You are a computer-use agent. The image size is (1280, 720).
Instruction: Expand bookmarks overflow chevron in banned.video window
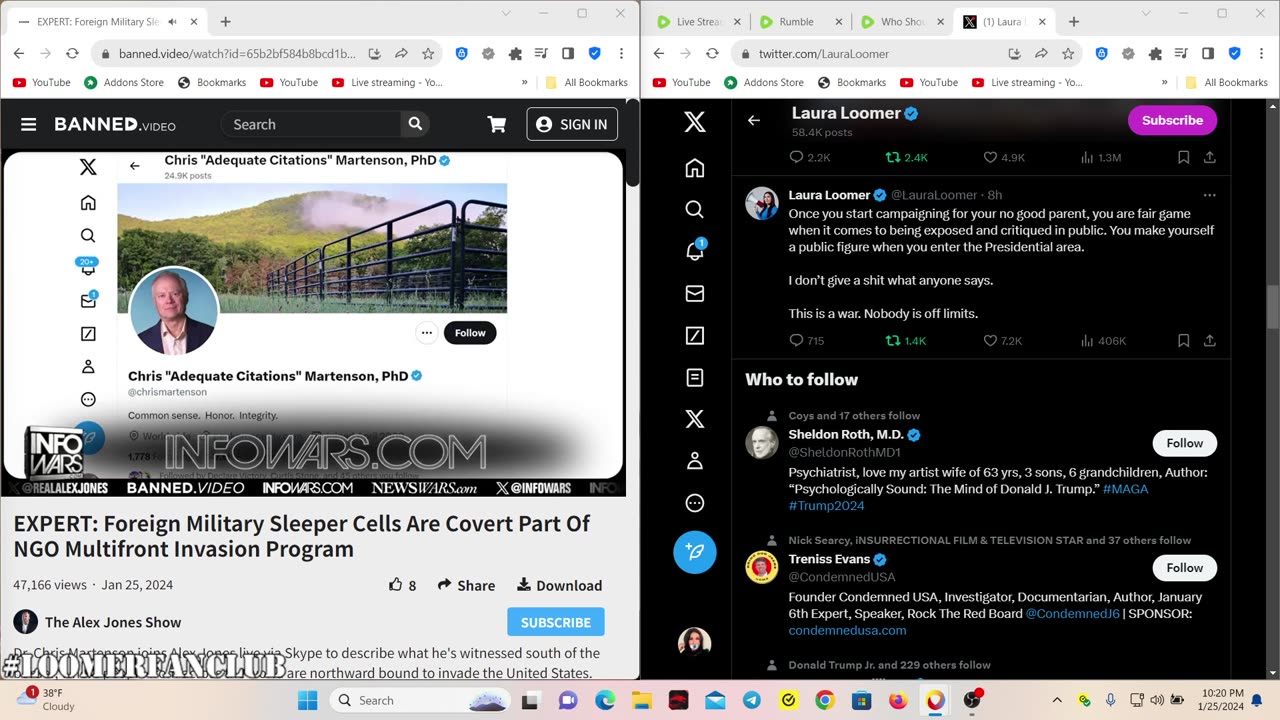[x=524, y=82]
